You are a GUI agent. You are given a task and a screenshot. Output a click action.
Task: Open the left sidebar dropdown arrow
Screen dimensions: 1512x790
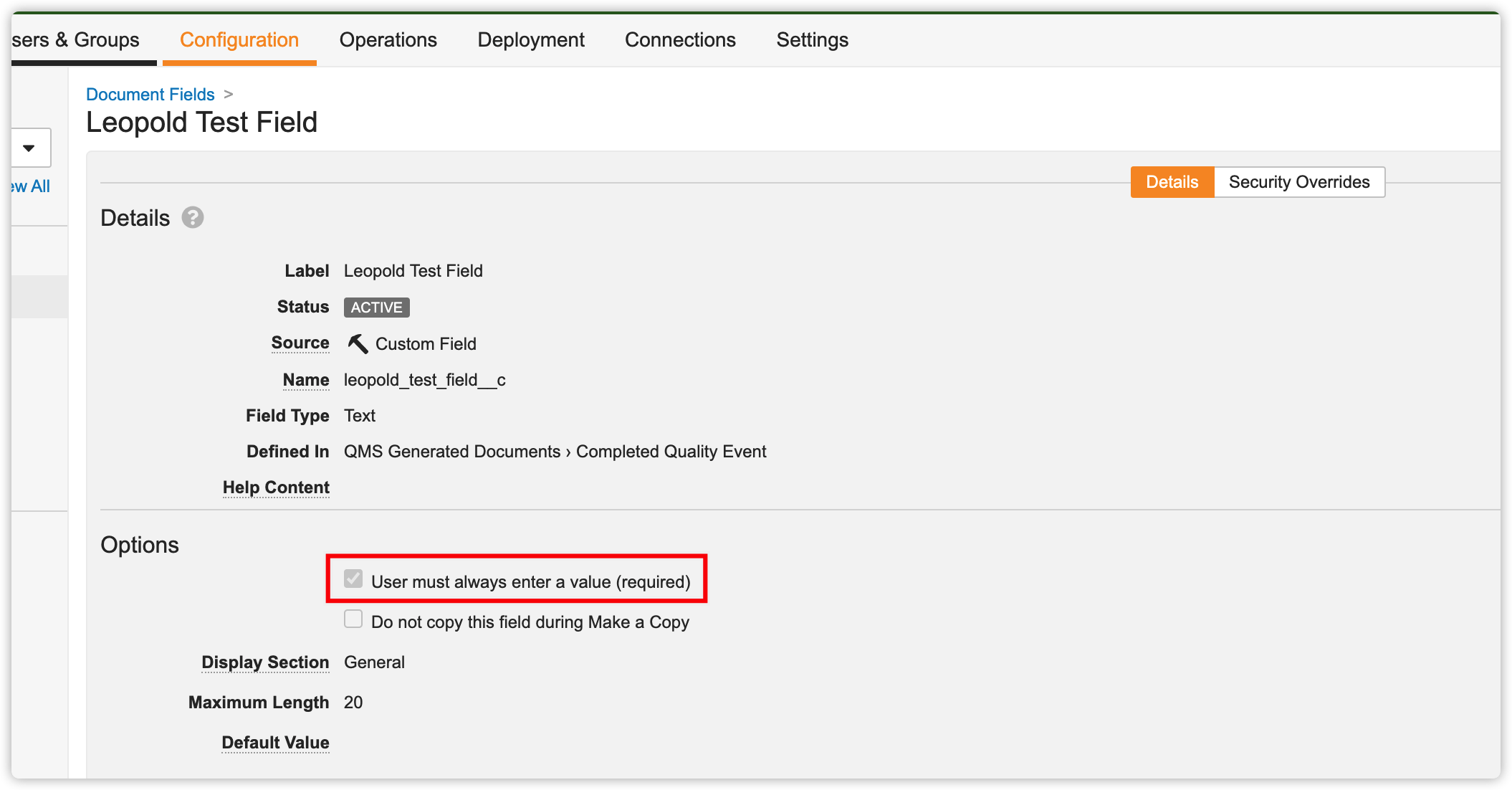(29, 148)
